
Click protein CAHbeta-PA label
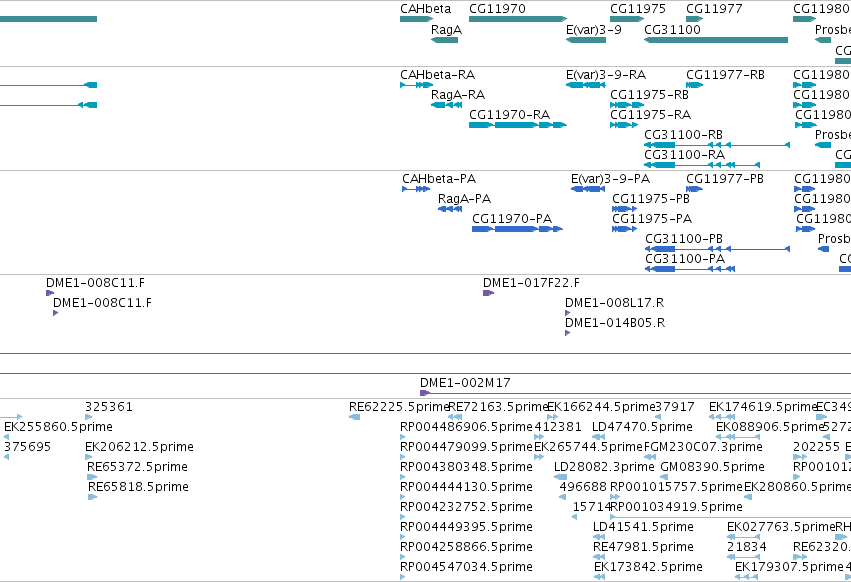point(439,179)
